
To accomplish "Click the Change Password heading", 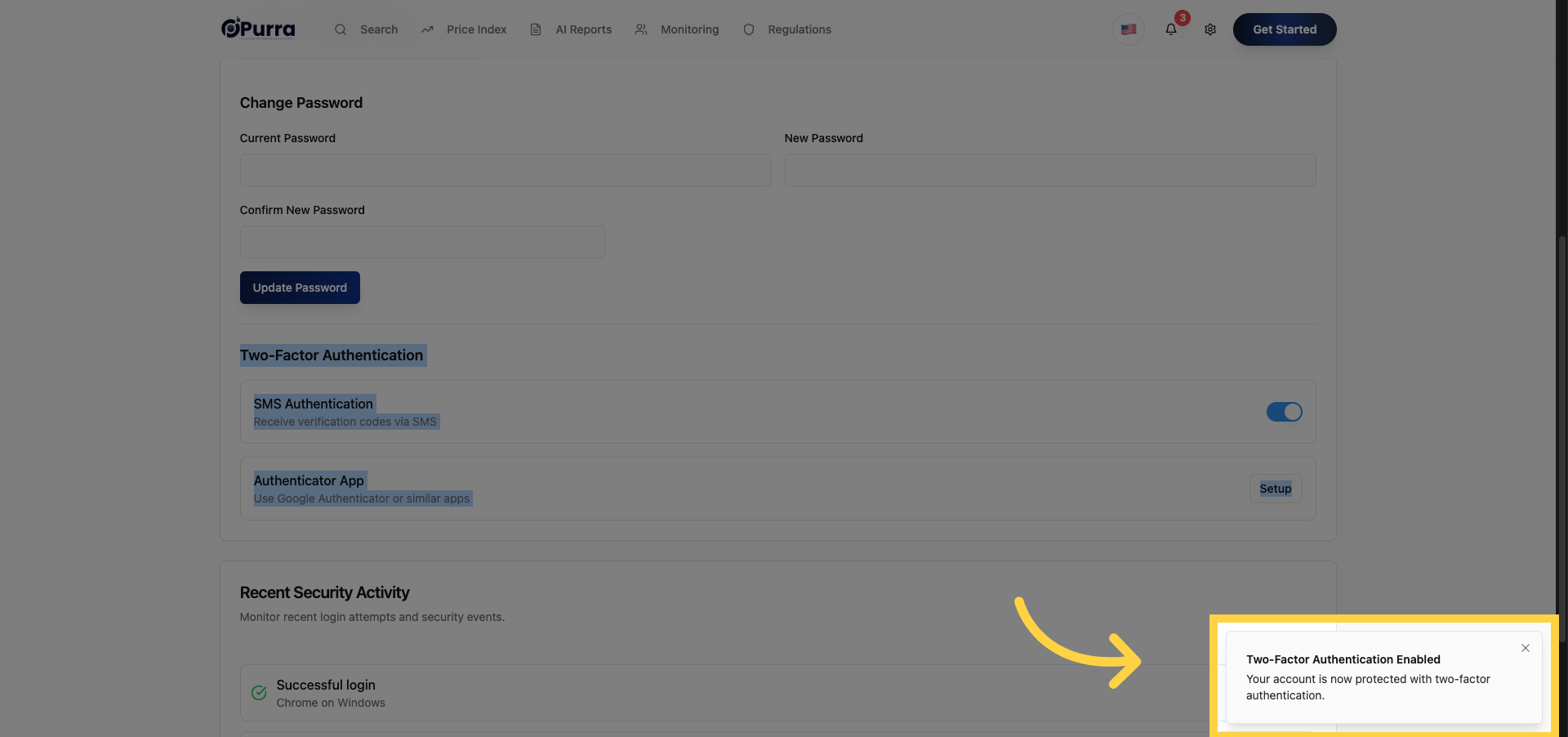I will point(301,103).
